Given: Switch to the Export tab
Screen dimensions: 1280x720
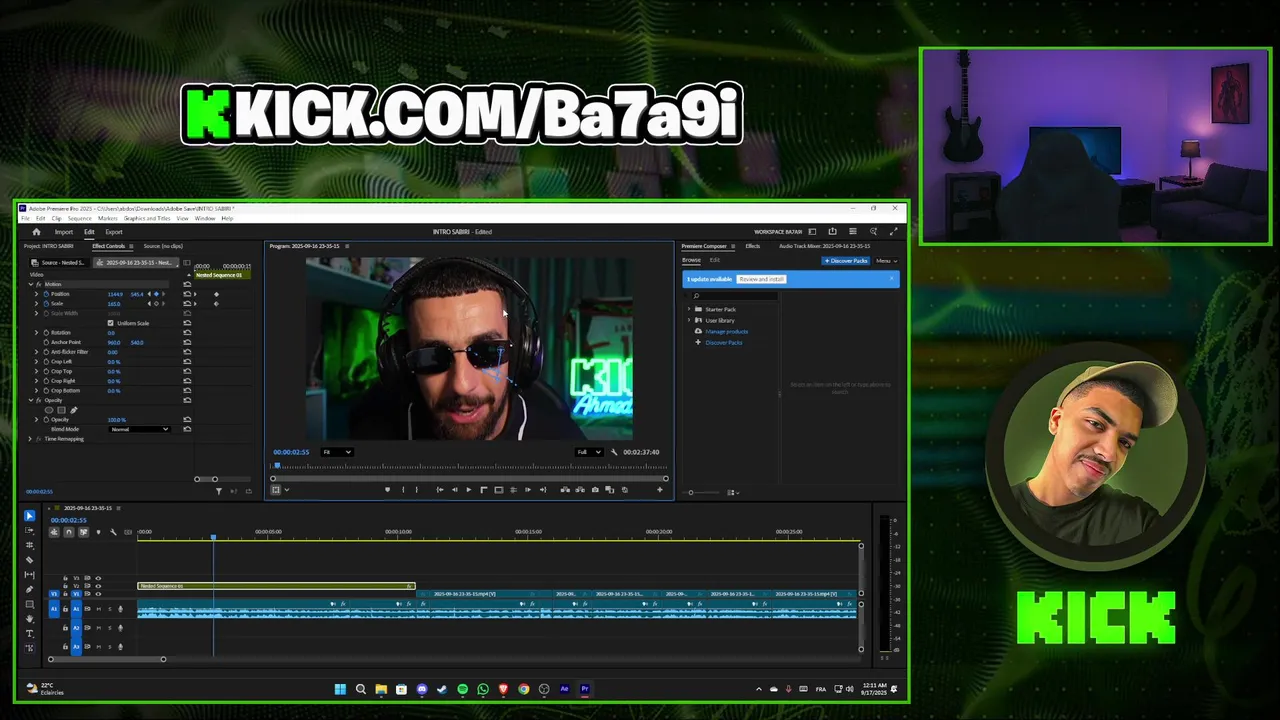Looking at the screenshot, I should point(114,232).
